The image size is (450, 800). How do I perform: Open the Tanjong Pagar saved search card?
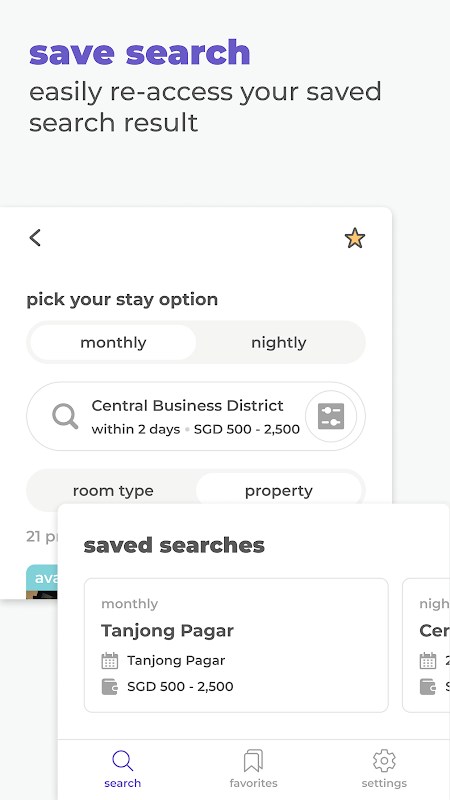pyautogui.click(x=236, y=645)
